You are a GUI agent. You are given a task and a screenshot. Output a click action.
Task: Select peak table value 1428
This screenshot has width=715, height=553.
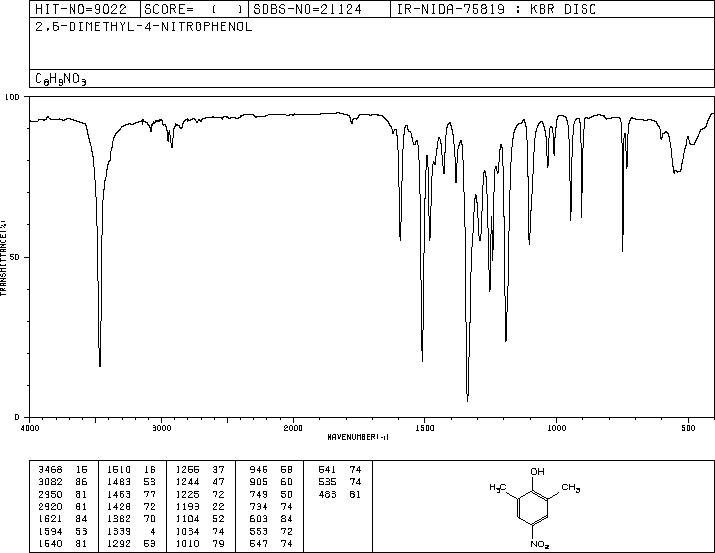tap(119, 506)
